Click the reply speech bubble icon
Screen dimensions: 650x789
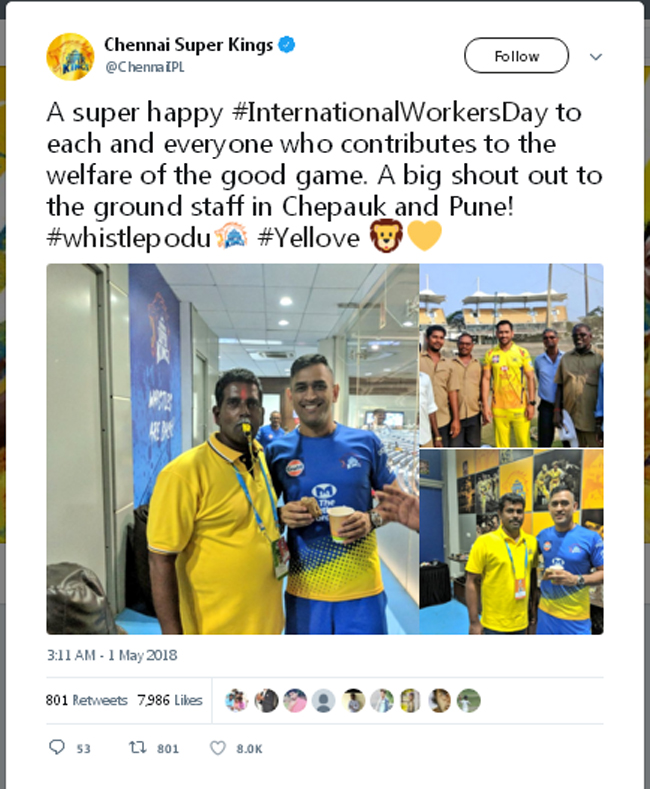[57, 747]
